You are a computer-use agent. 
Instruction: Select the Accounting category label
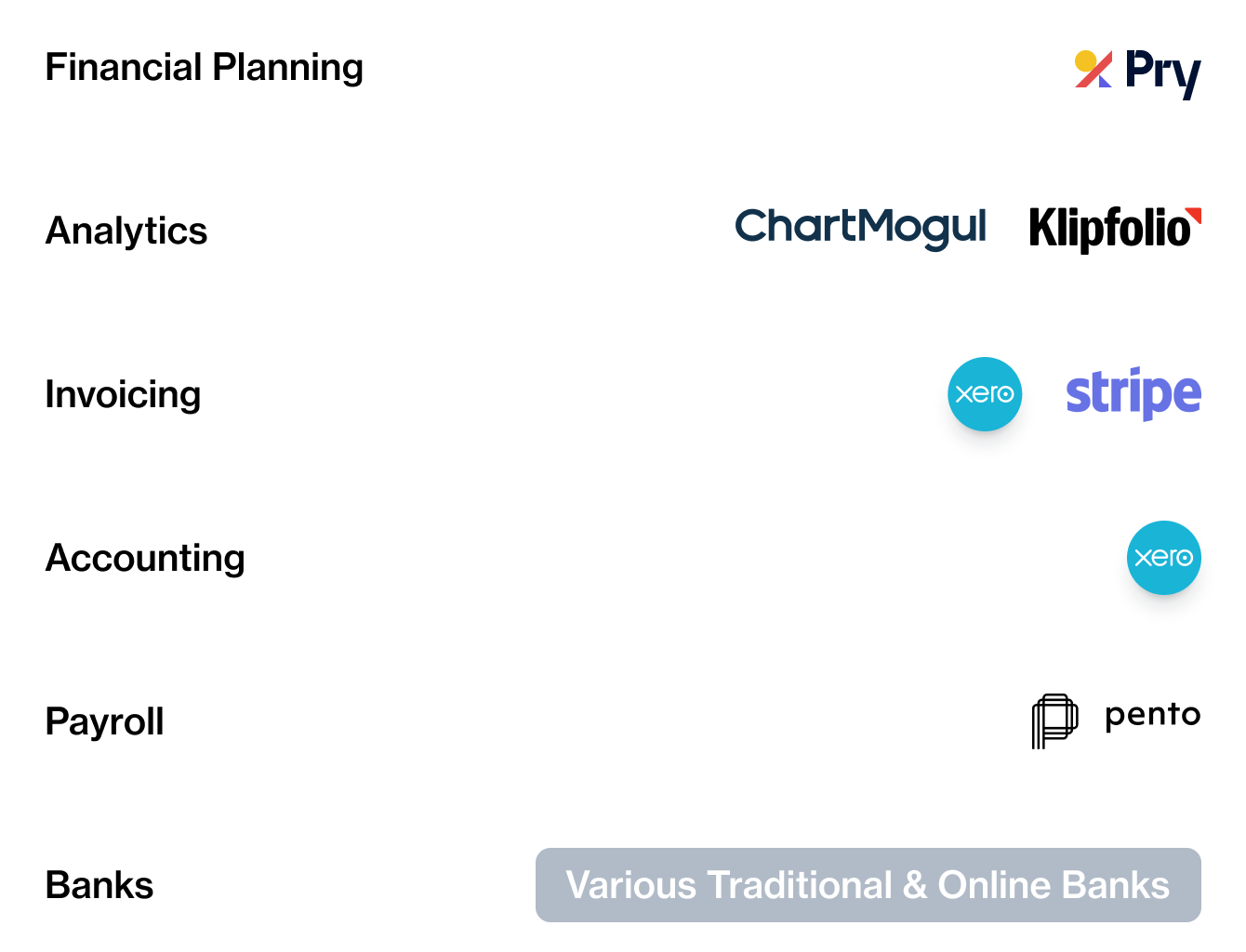(145, 559)
